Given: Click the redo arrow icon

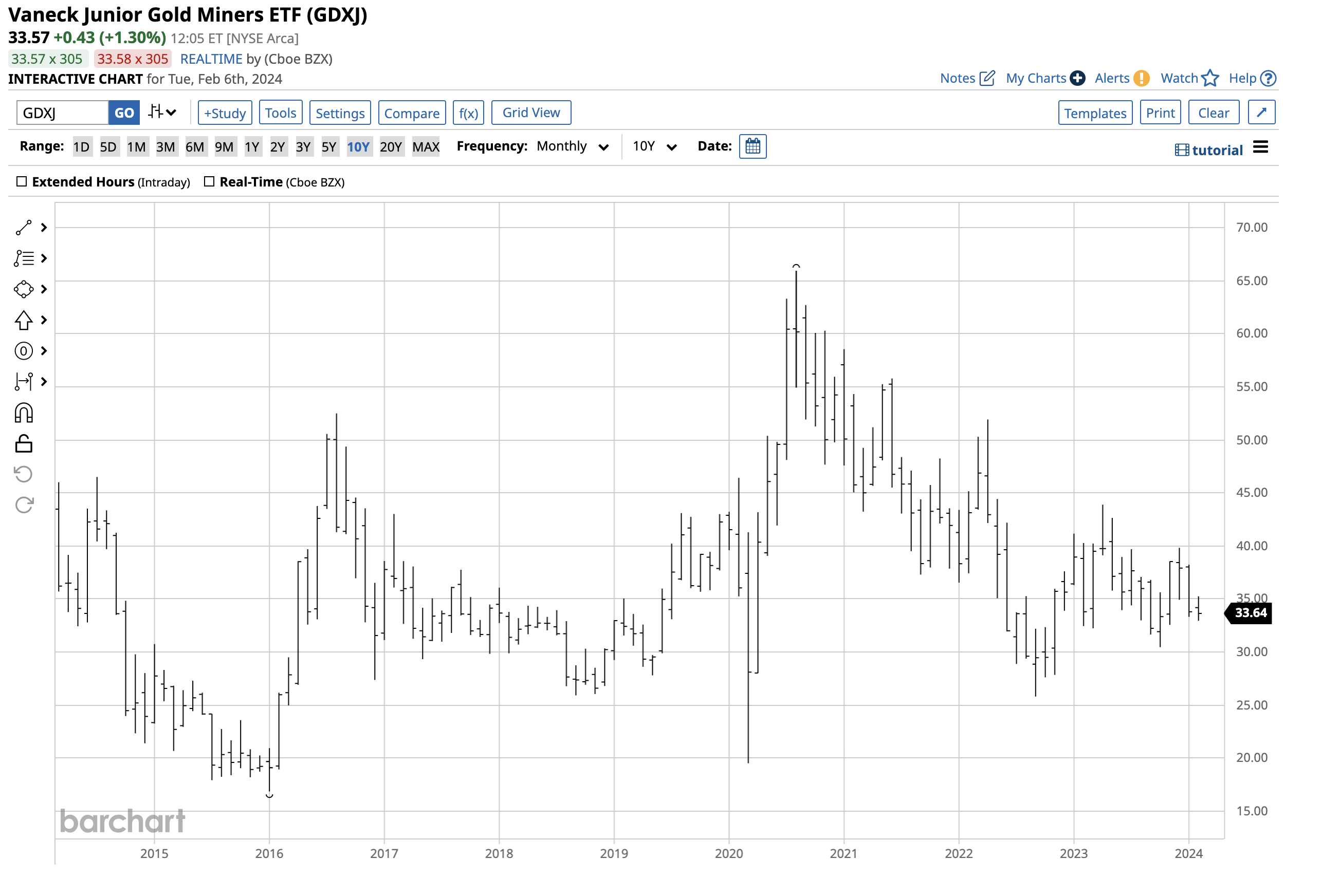Looking at the screenshot, I should click(x=24, y=505).
